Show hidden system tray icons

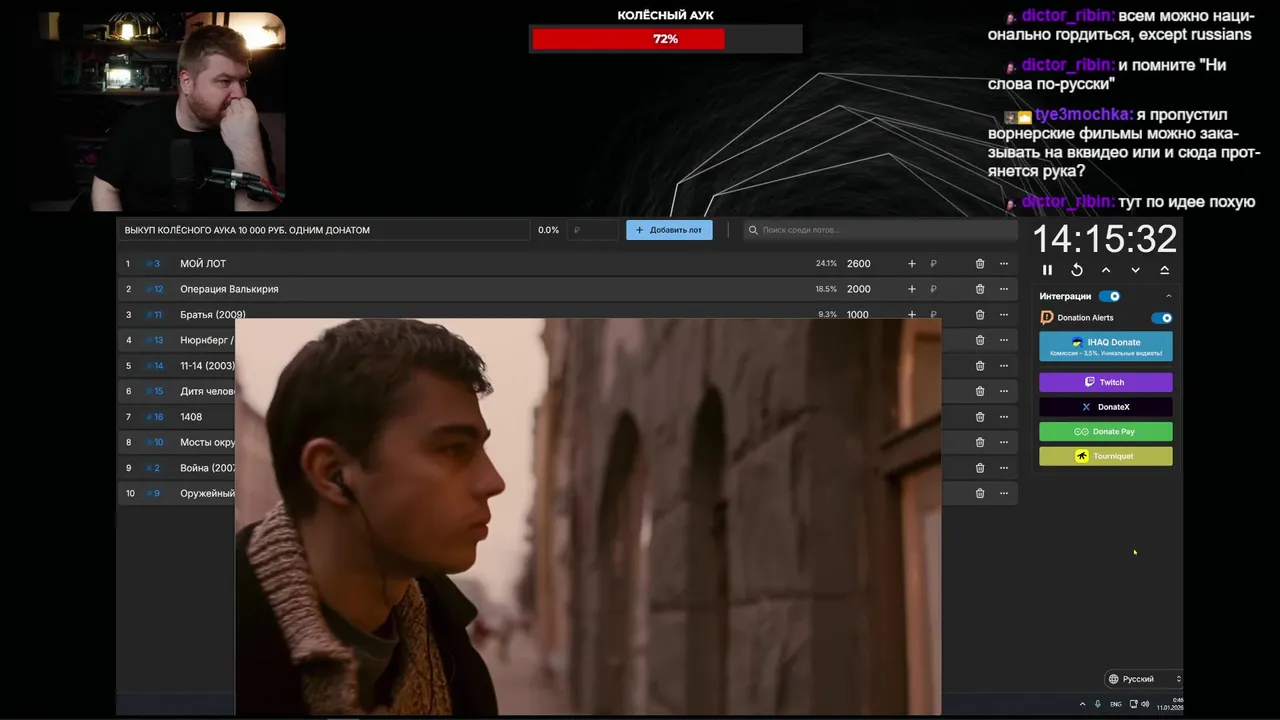[1082, 704]
